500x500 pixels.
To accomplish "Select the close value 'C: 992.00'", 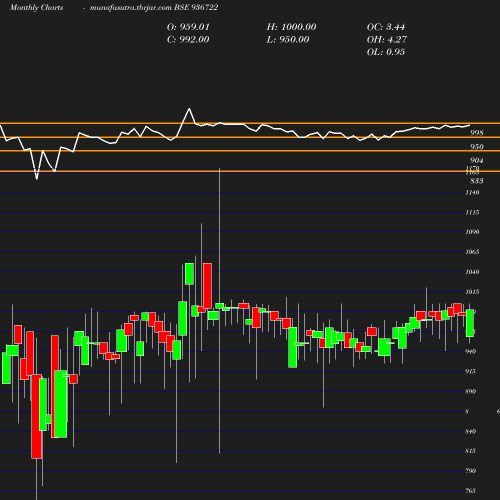I will click(188, 39).
